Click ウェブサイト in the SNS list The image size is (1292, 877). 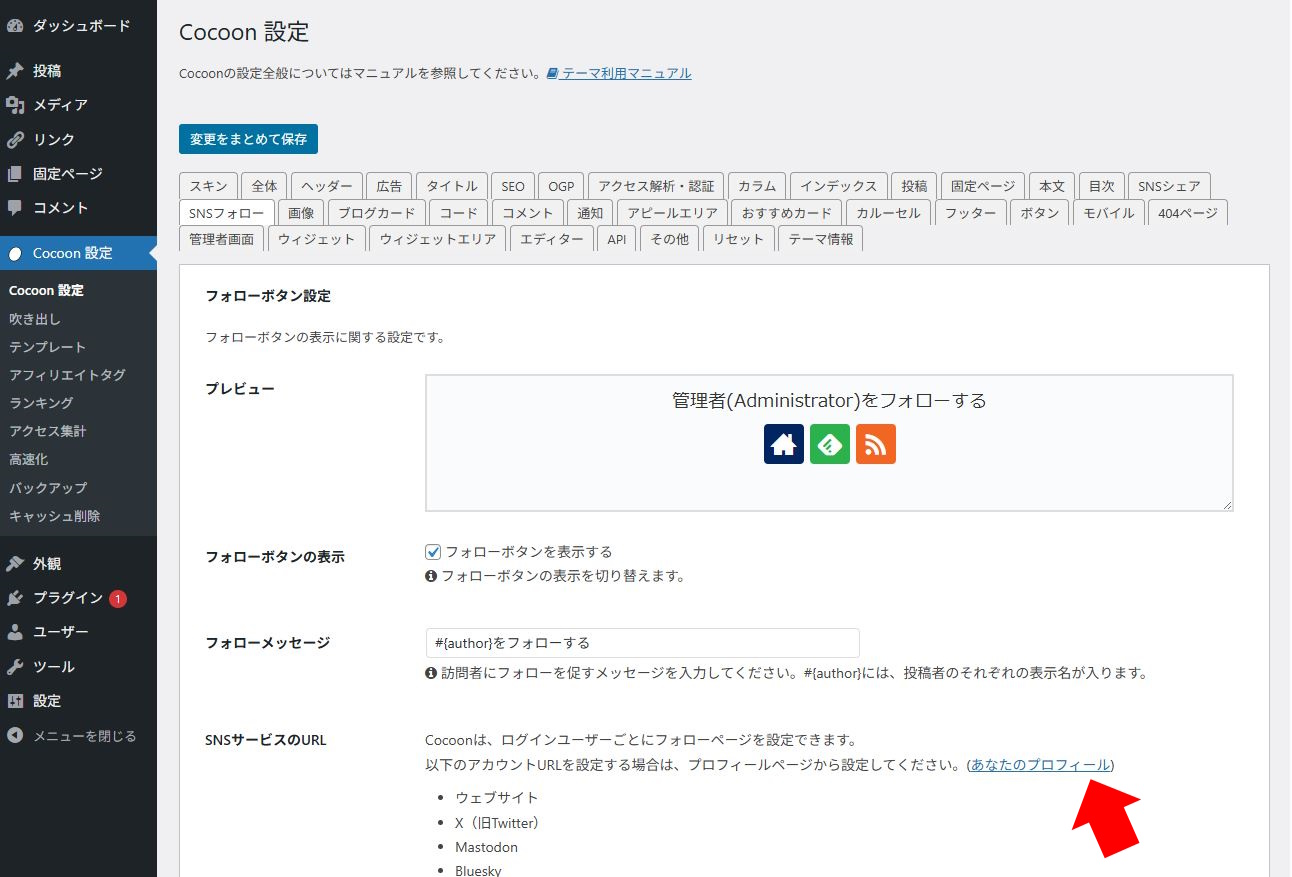[x=497, y=798]
